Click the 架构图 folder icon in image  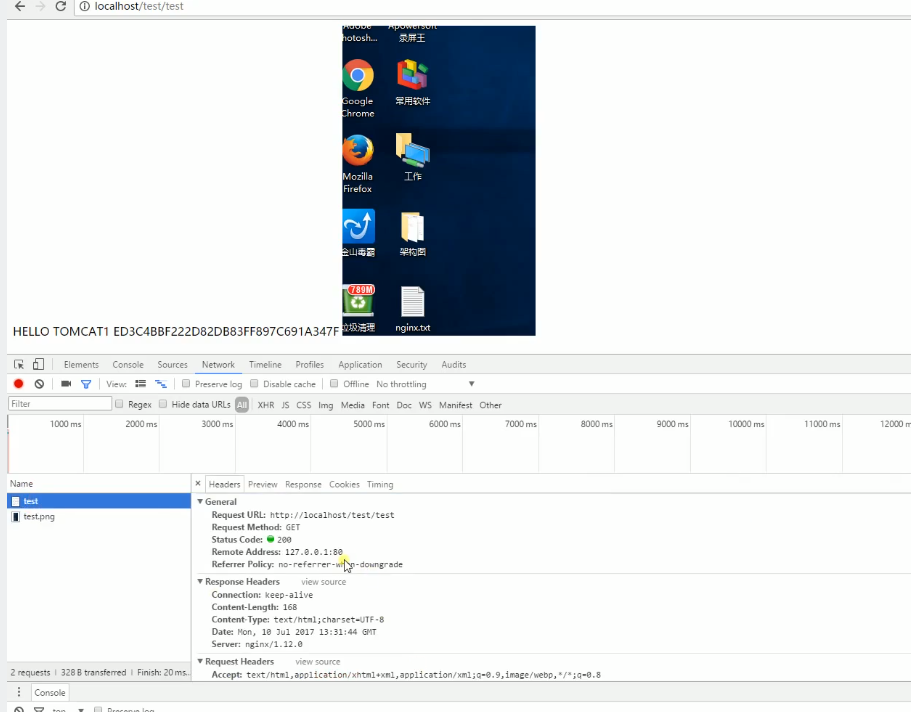(x=413, y=227)
